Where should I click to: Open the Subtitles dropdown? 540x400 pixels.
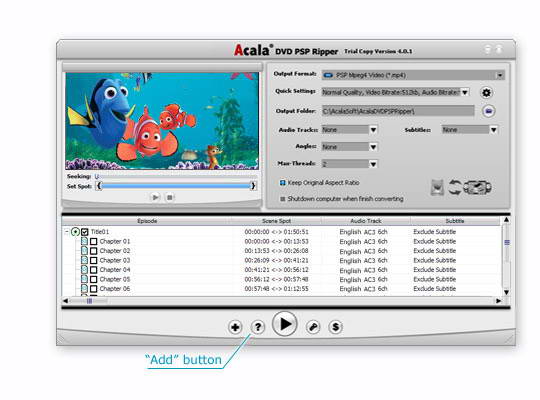click(494, 130)
